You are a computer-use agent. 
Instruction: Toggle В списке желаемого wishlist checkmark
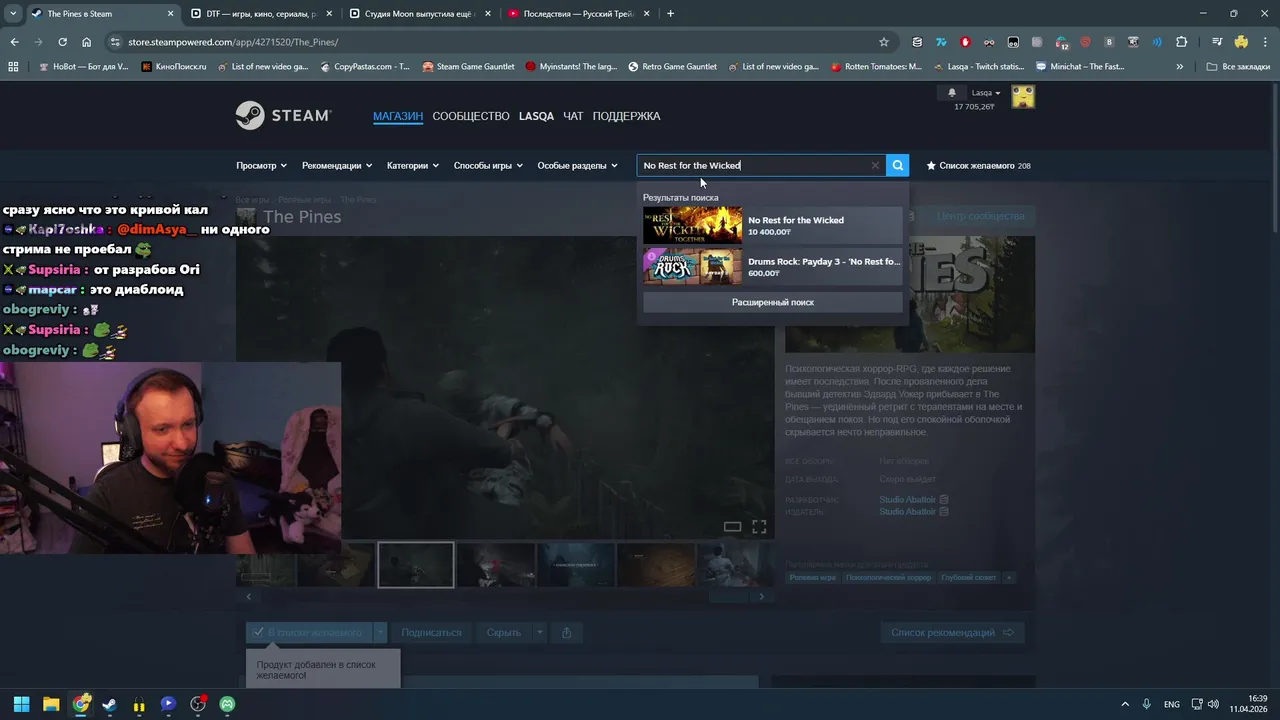309,632
